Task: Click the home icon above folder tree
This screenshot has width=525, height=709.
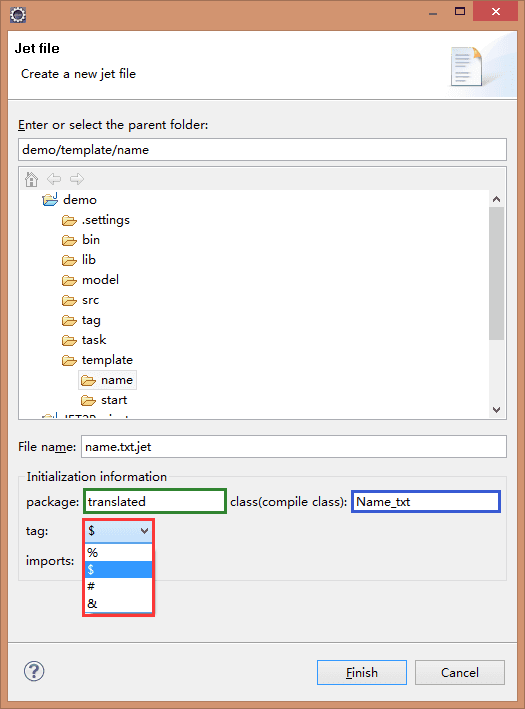Action: (31, 179)
